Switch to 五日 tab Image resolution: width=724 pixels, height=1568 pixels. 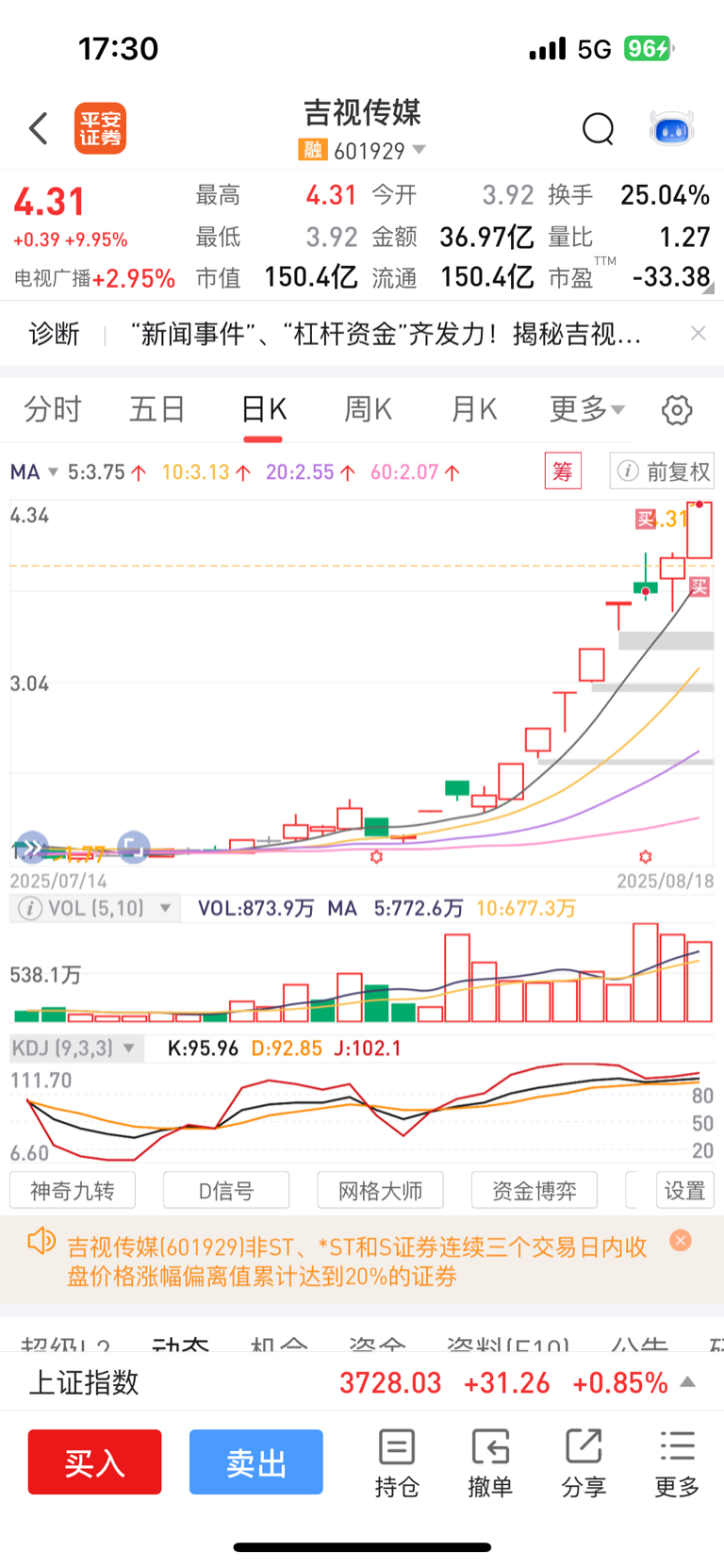click(x=157, y=409)
